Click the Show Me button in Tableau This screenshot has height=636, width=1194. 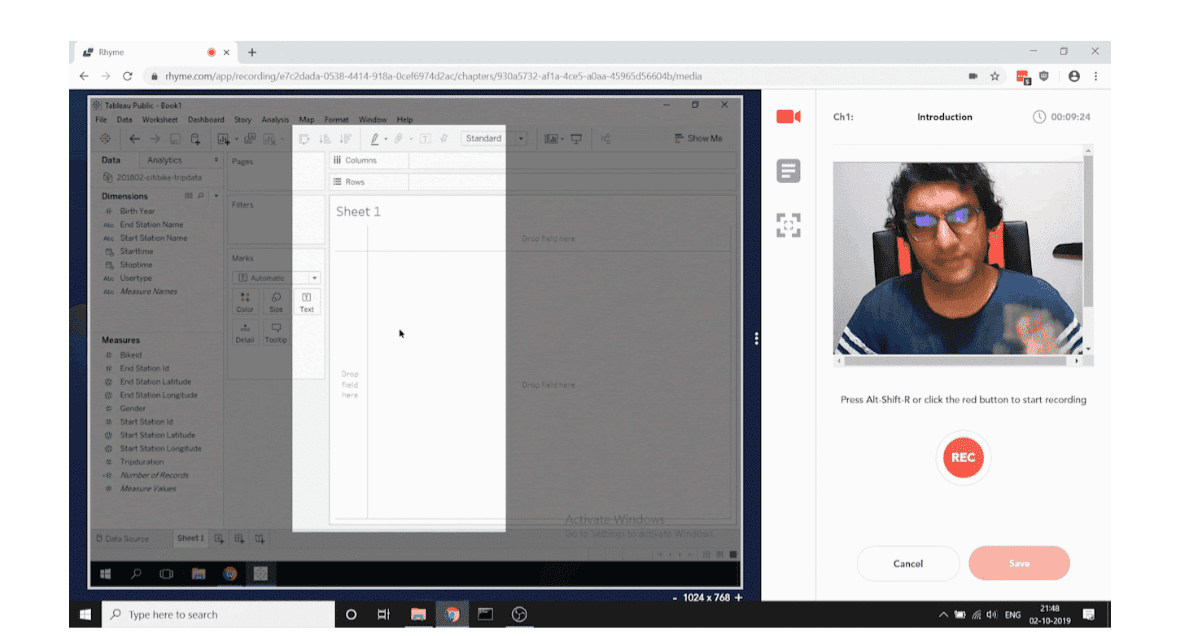click(x=698, y=139)
